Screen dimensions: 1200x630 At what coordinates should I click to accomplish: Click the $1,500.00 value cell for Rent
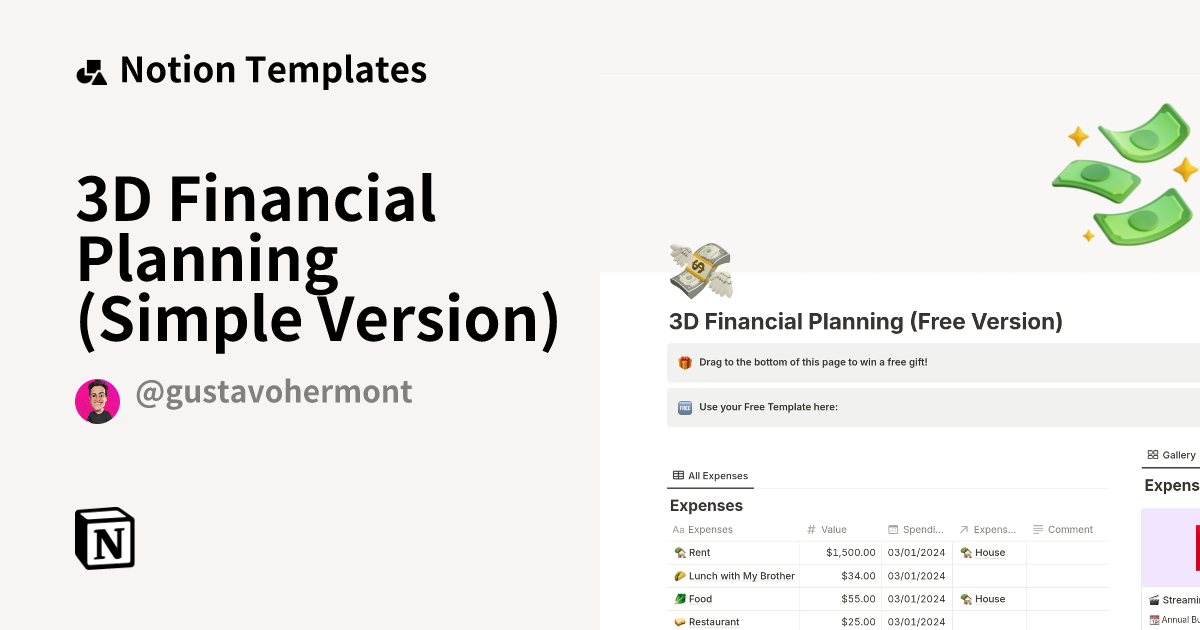850,552
